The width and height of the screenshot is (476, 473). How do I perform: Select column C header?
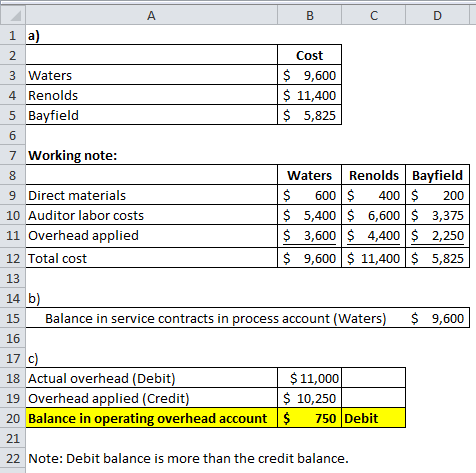tap(373, 15)
